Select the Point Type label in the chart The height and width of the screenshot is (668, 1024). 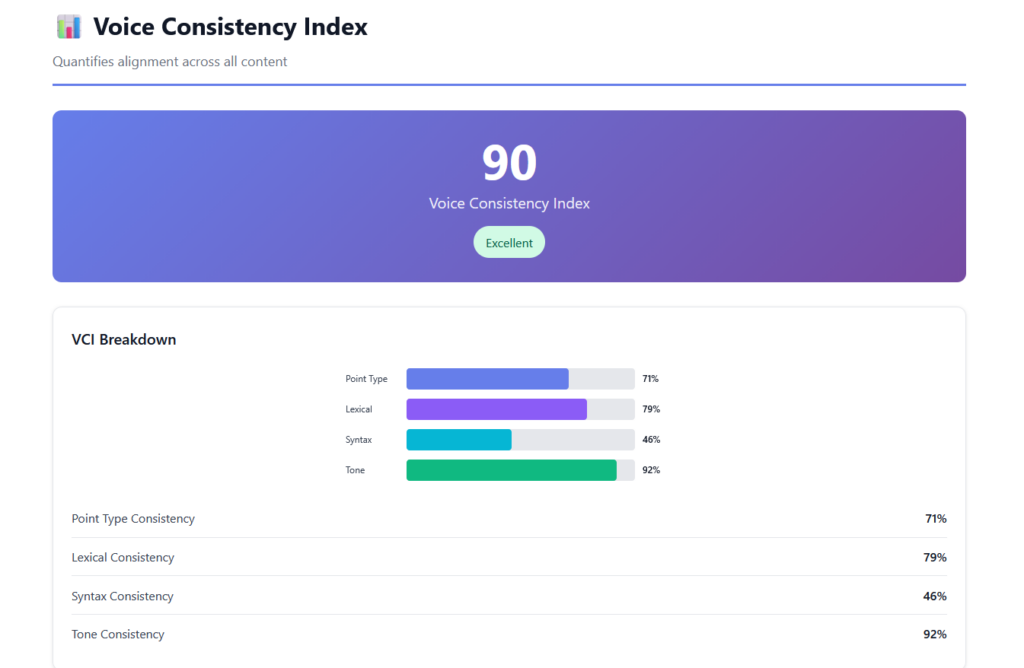tap(366, 379)
